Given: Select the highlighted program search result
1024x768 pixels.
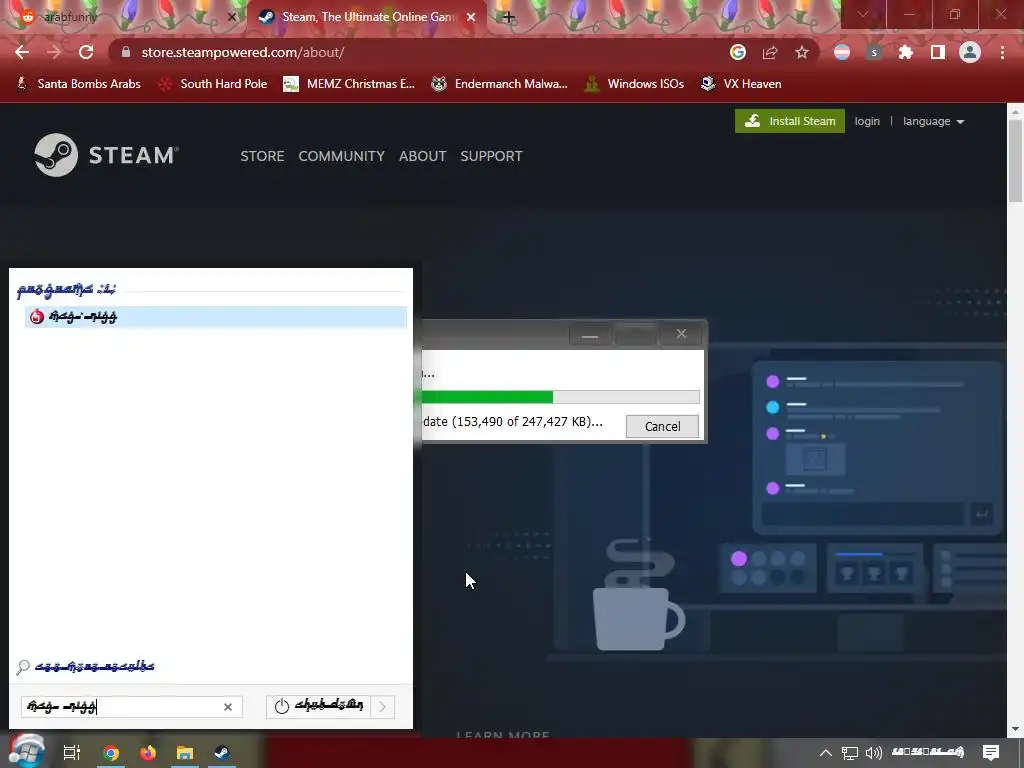Looking at the screenshot, I should tap(216, 317).
